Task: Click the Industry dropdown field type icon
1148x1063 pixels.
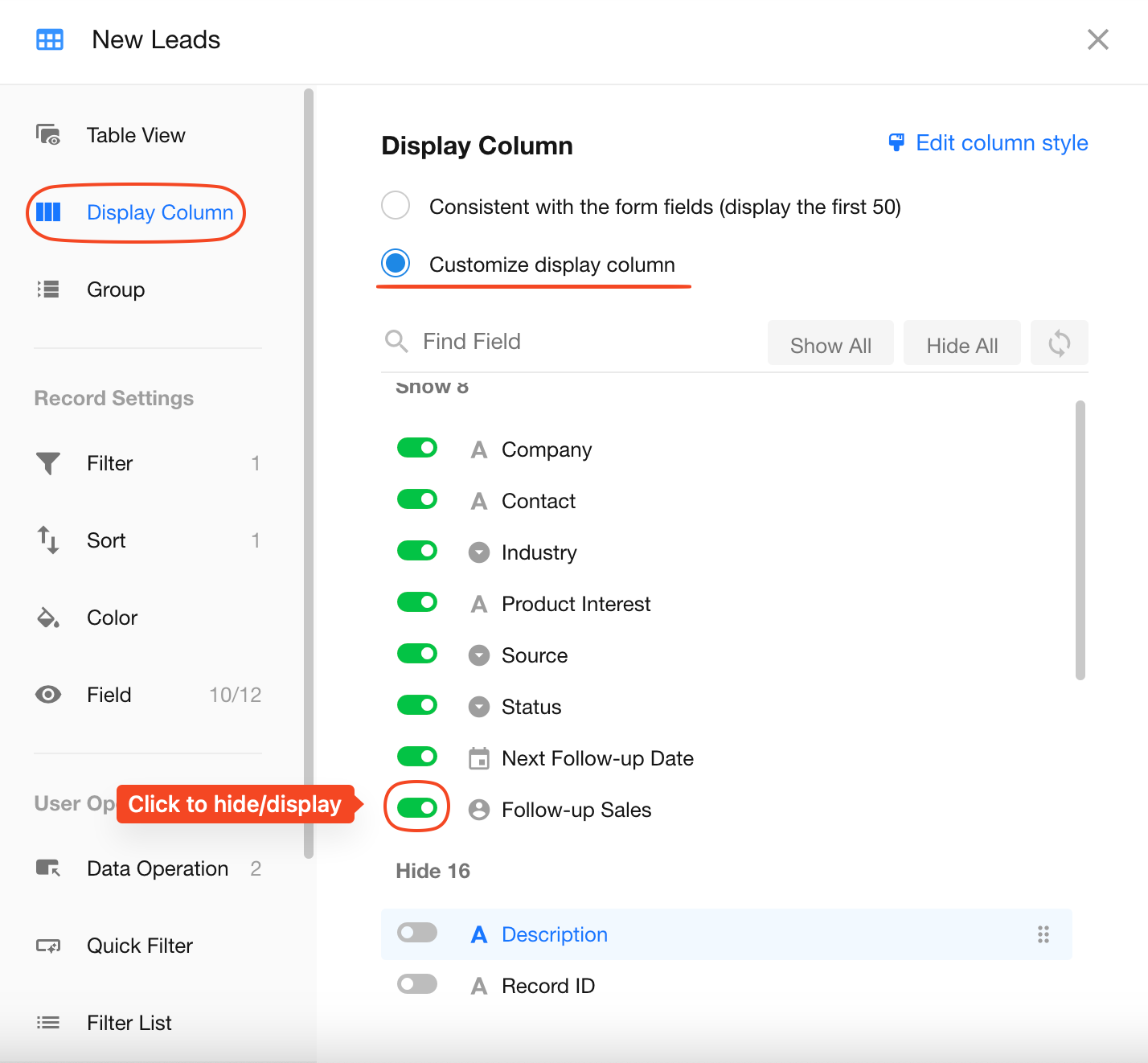Action: tap(479, 552)
